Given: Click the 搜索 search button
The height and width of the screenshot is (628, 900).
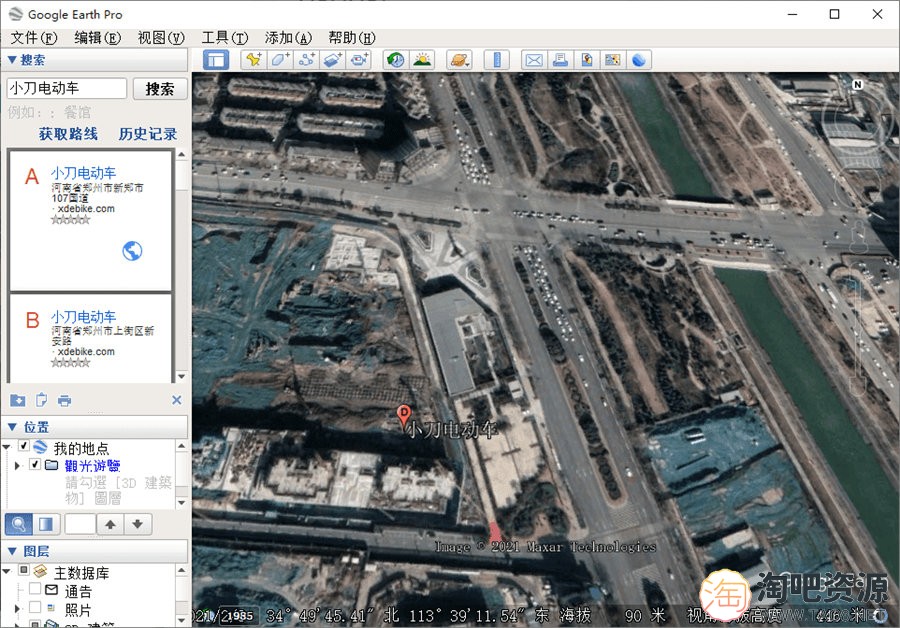Looking at the screenshot, I should 160,89.
